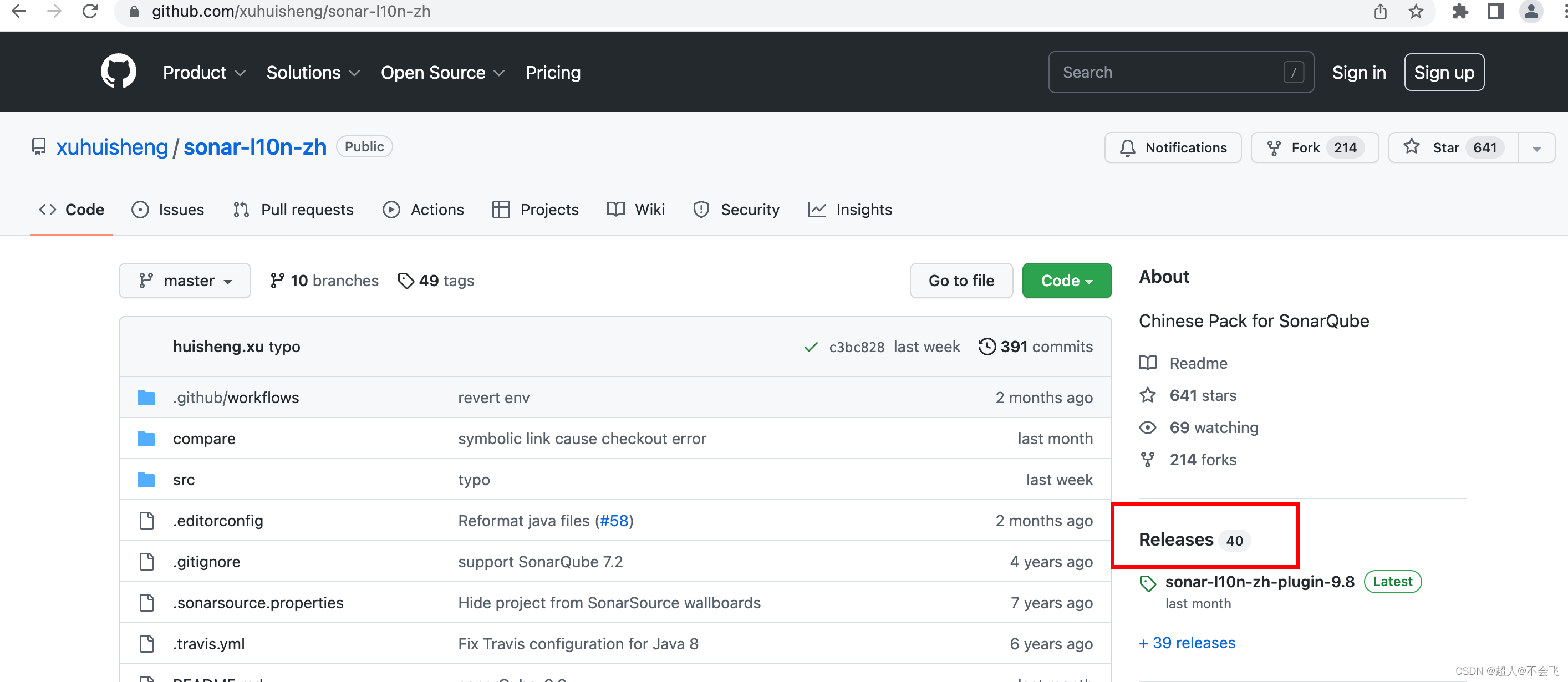This screenshot has width=1568, height=682.
Task: Reload the page with refresh icon
Action: pos(90,11)
